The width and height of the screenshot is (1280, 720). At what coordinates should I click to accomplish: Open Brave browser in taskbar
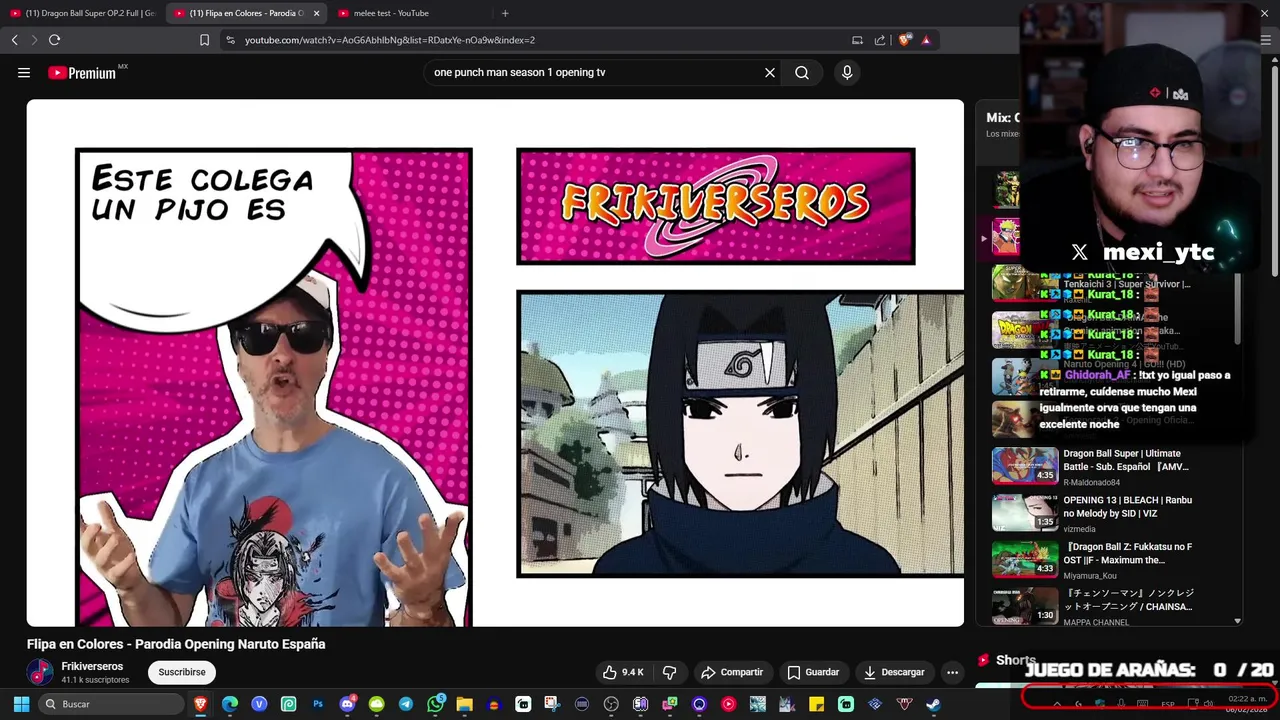(200, 704)
